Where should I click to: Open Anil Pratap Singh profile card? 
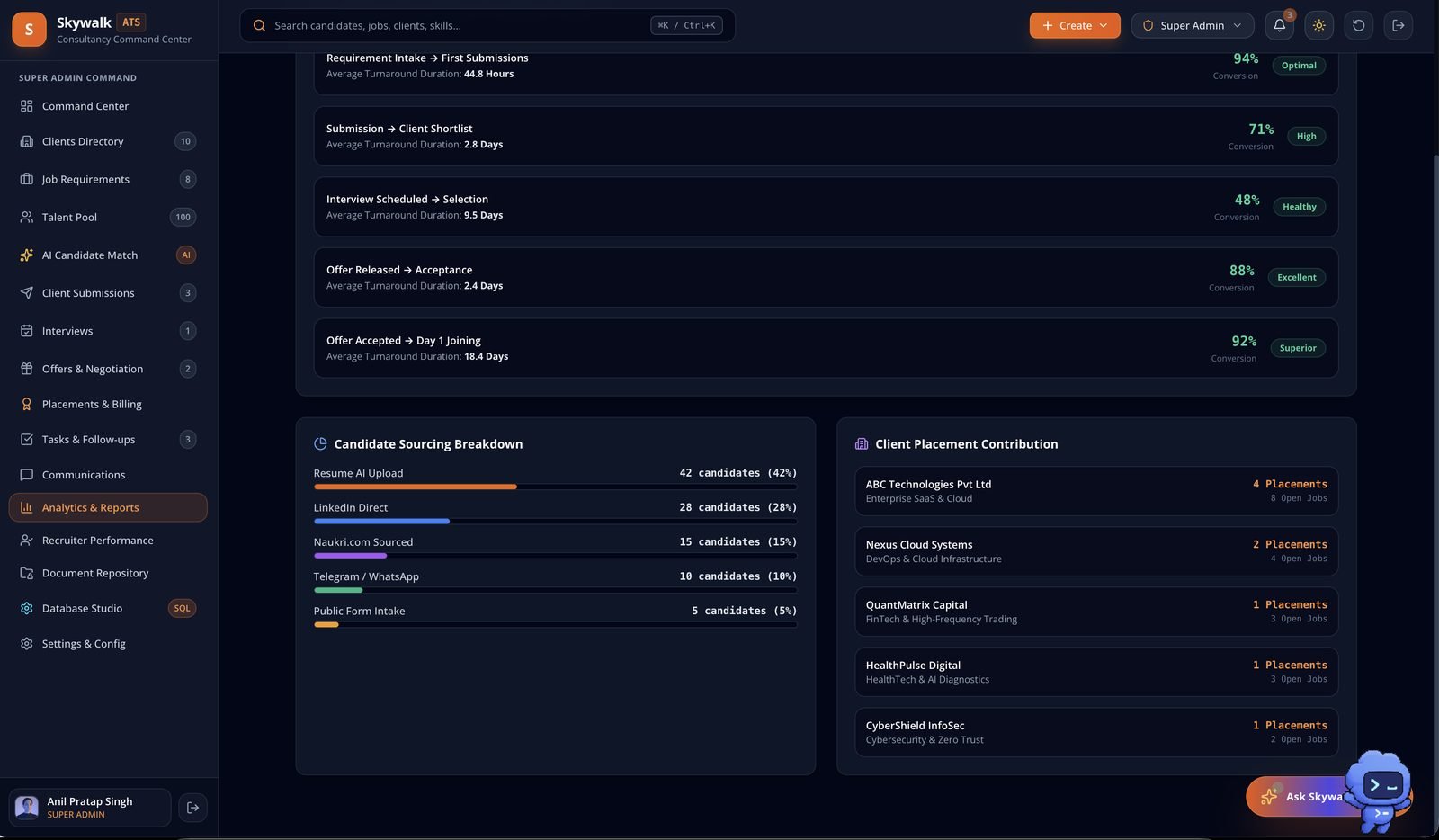click(x=90, y=808)
